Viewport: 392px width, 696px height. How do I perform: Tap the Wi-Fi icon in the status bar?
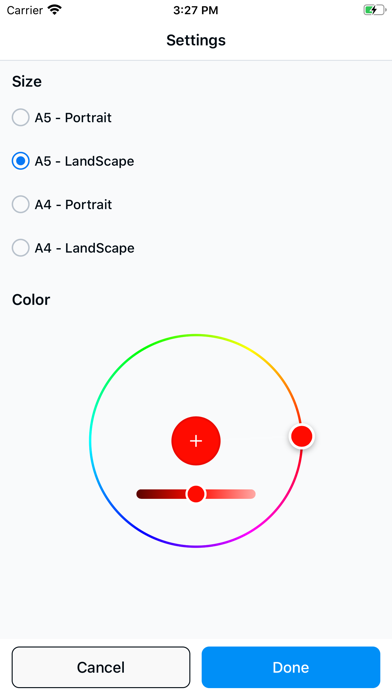click(x=55, y=10)
